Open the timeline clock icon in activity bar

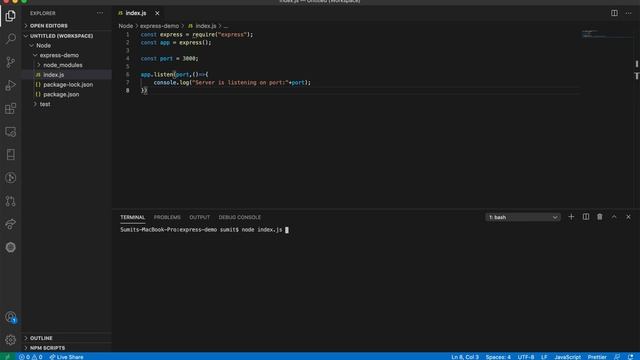pos(11,178)
